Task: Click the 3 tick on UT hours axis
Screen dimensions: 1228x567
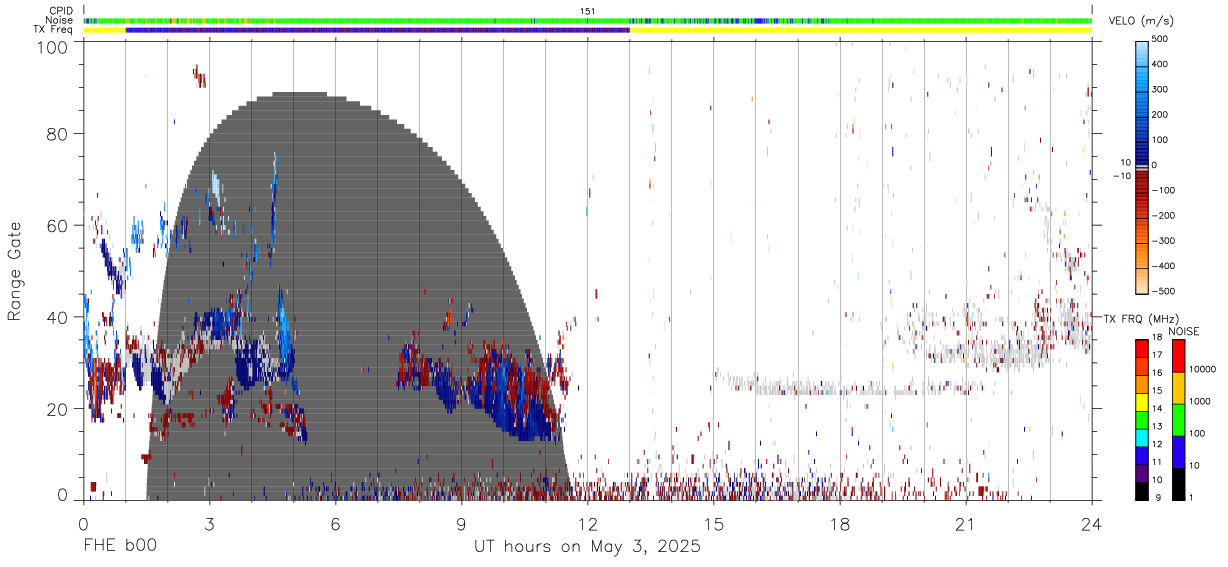Action: 209,524
